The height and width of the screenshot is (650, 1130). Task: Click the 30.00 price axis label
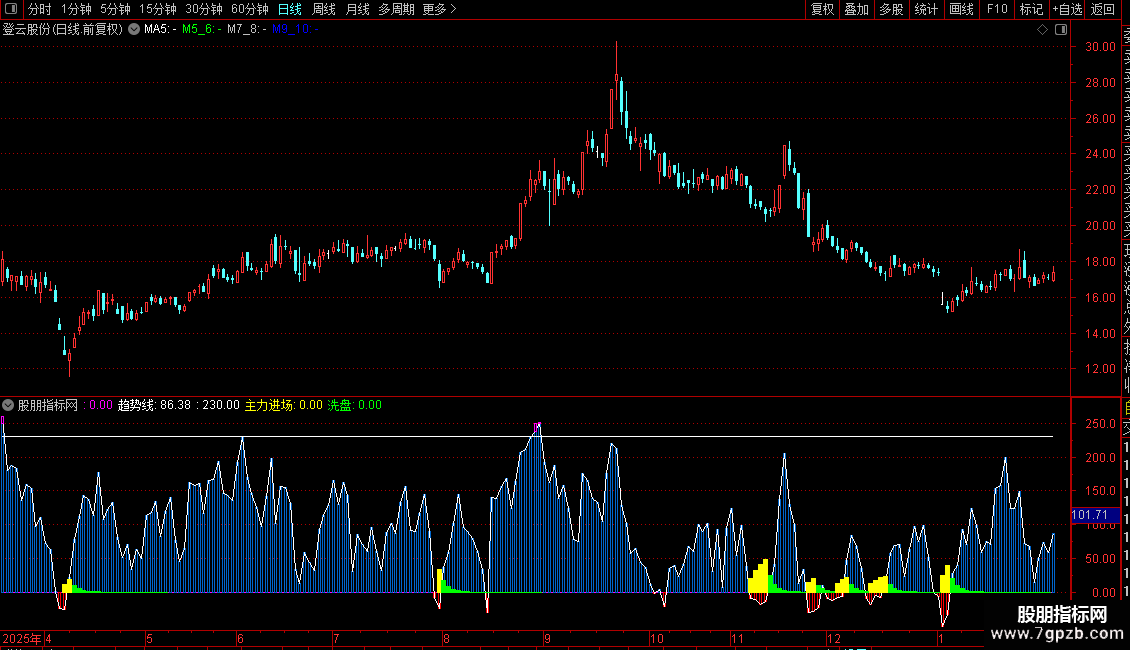pyautogui.click(x=1100, y=47)
